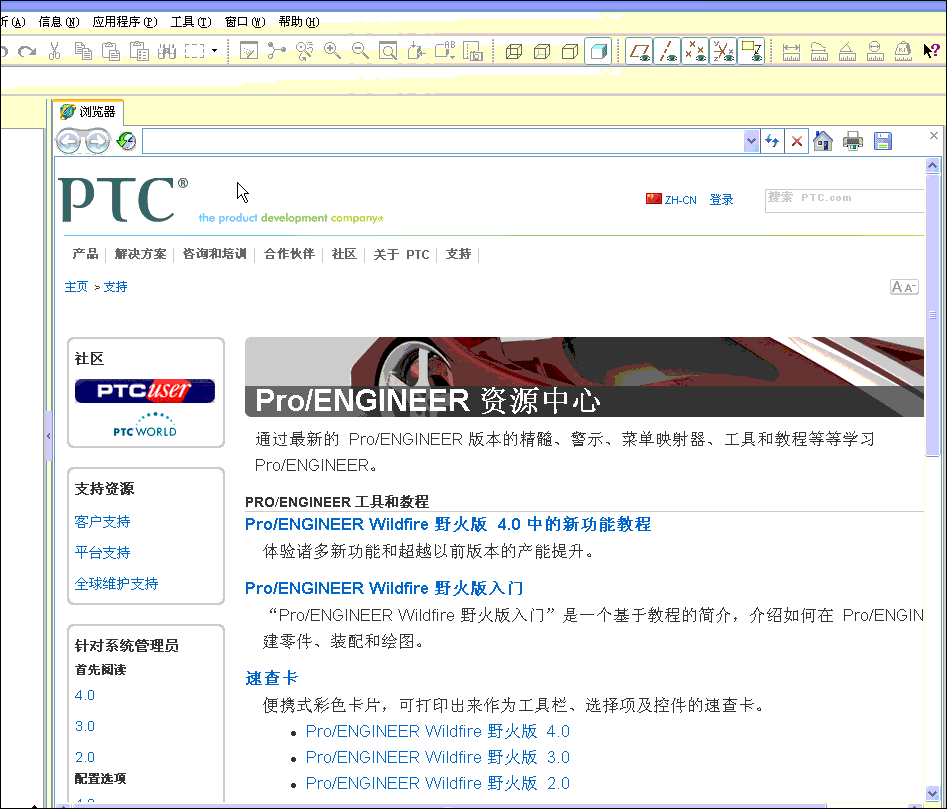Click the orient mode icon
The width and height of the screenshot is (947, 809).
[x=304, y=51]
